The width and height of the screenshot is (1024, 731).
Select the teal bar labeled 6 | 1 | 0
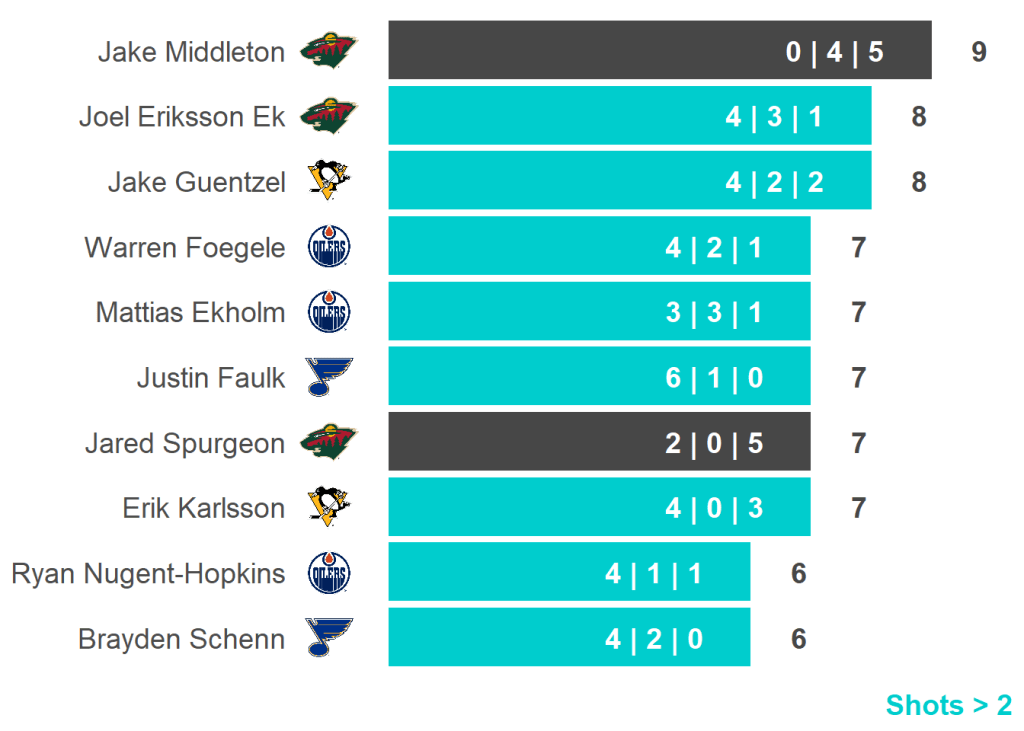(599, 376)
